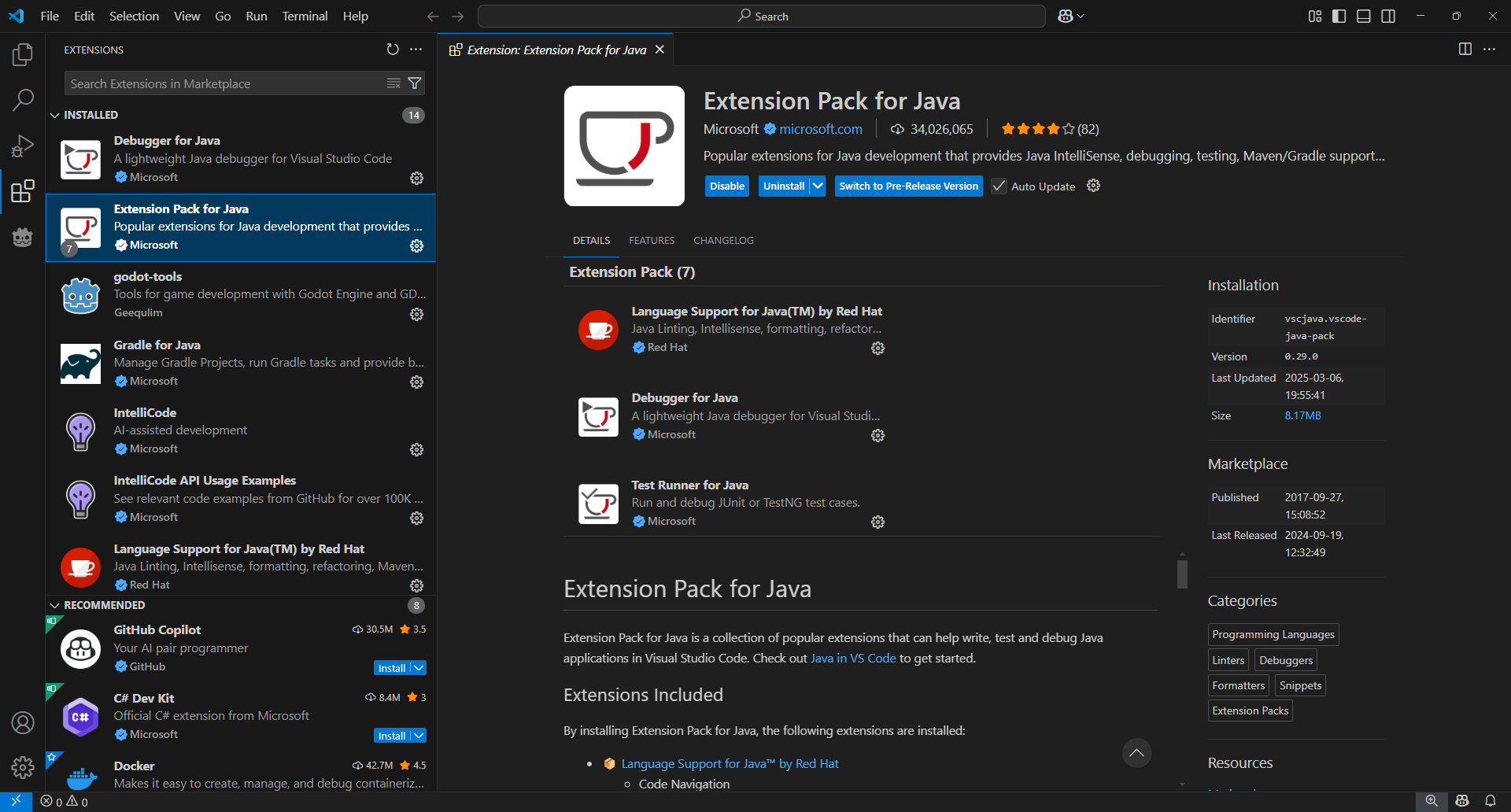
Task: Open the File menu
Action: click(x=50, y=16)
